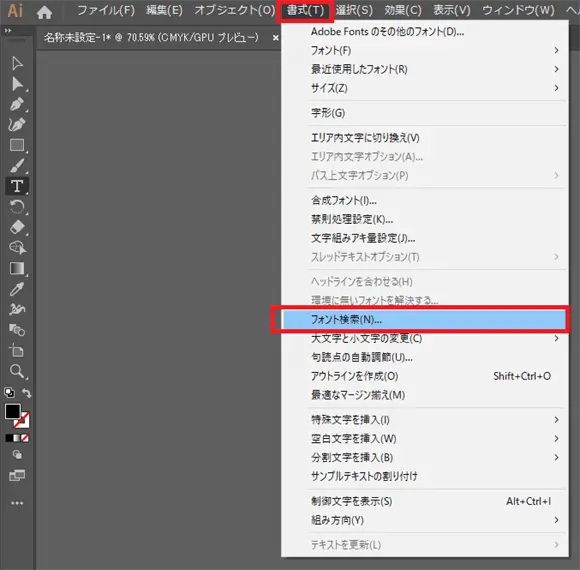
Task: Select the Symbol Sprayer tool
Action: [17, 309]
